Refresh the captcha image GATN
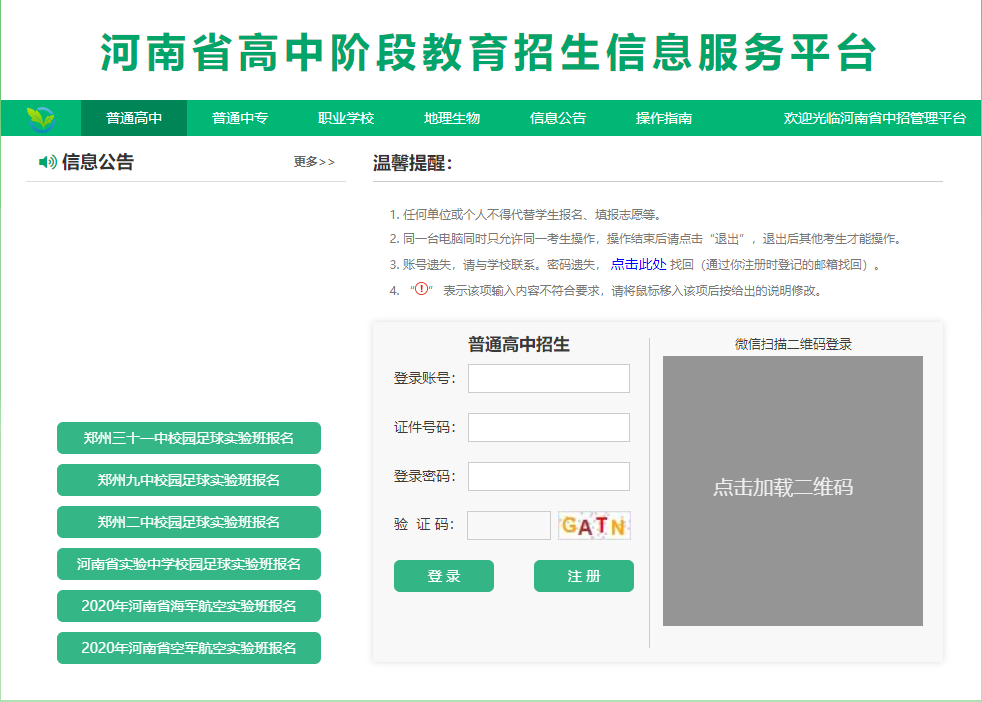The width and height of the screenshot is (982, 702). (x=594, y=525)
